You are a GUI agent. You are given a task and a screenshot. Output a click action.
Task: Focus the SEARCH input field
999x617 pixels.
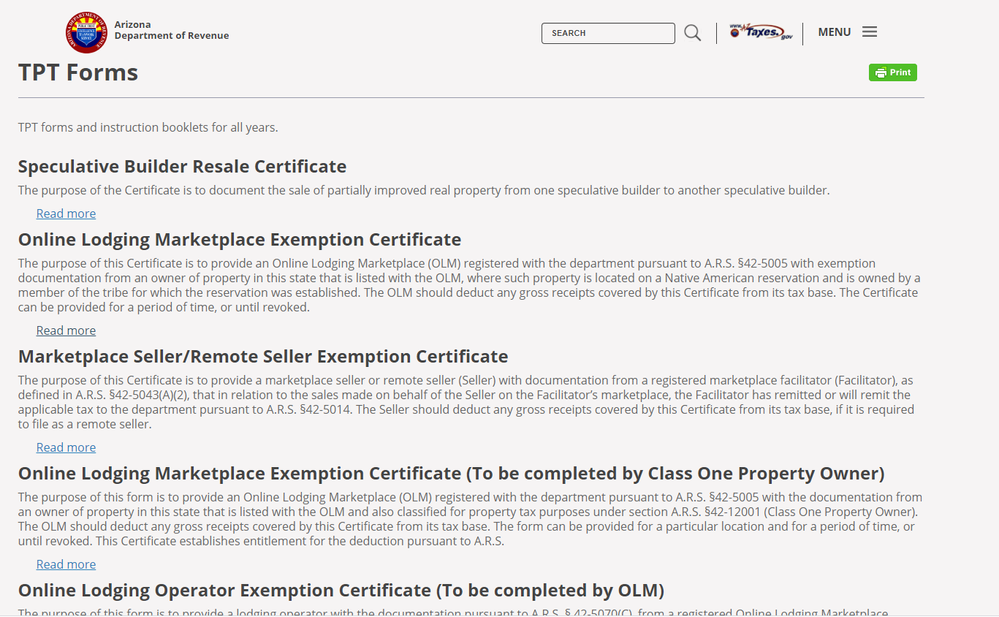[607, 33]
